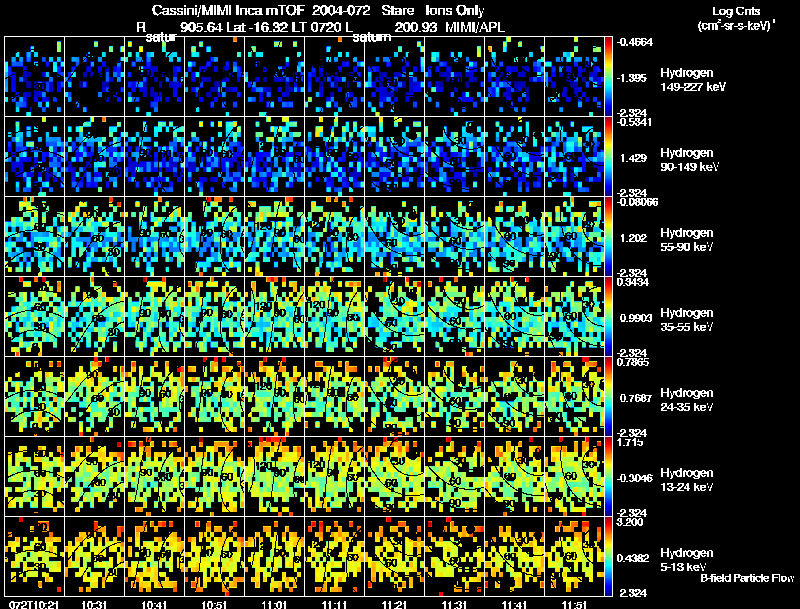The height and width of the screenshot is (609, 800).
Task: Click the '10:51' time label
Action: point(214,604)
